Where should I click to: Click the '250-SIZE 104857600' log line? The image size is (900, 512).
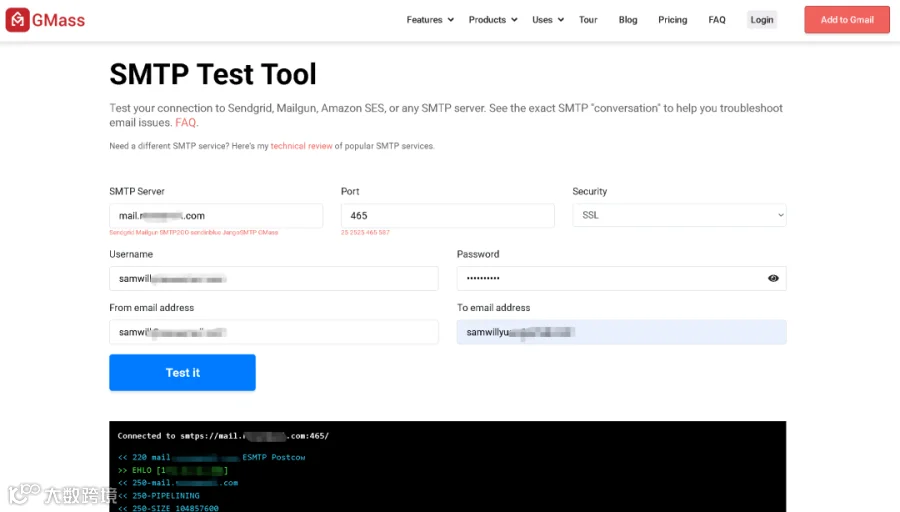(x=168, y=508)
